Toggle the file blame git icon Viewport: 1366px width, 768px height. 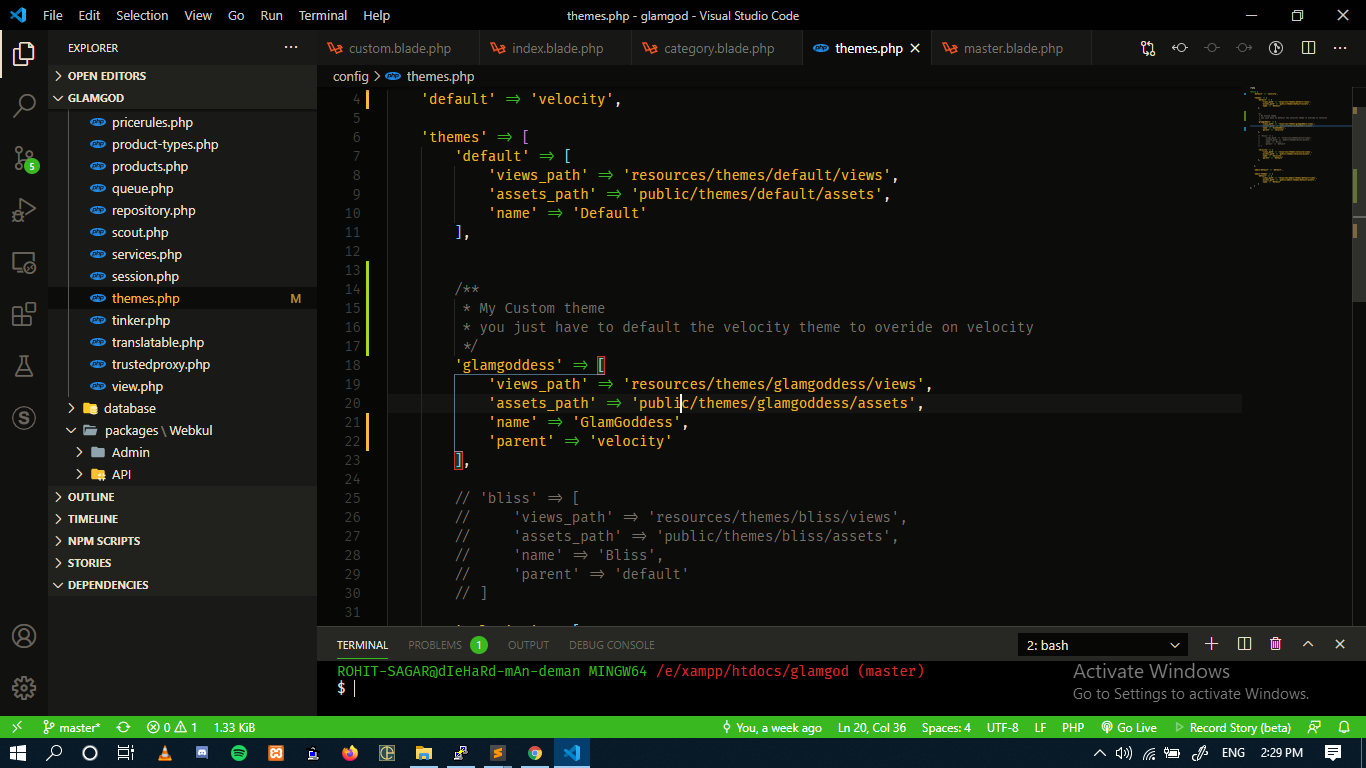[x=1276, y=48]
